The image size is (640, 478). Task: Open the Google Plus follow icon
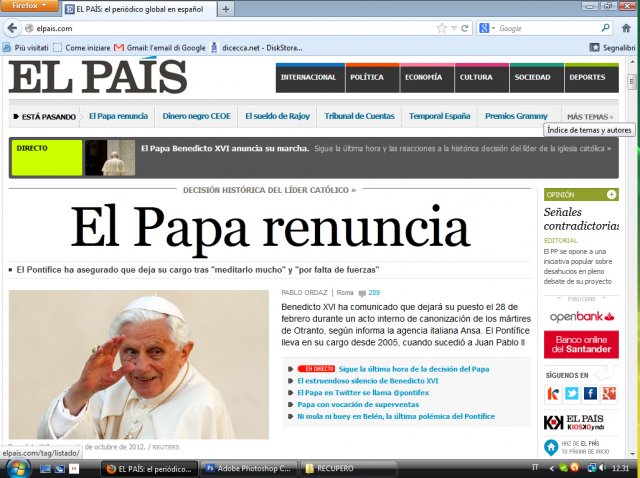[609, 394]
